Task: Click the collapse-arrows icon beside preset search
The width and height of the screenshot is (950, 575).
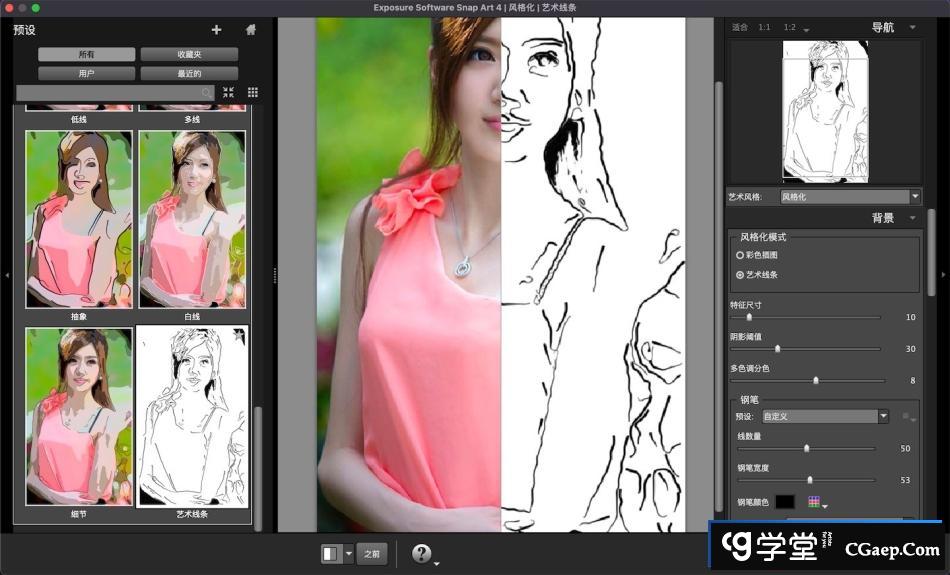Action: [x=229, y=92]
